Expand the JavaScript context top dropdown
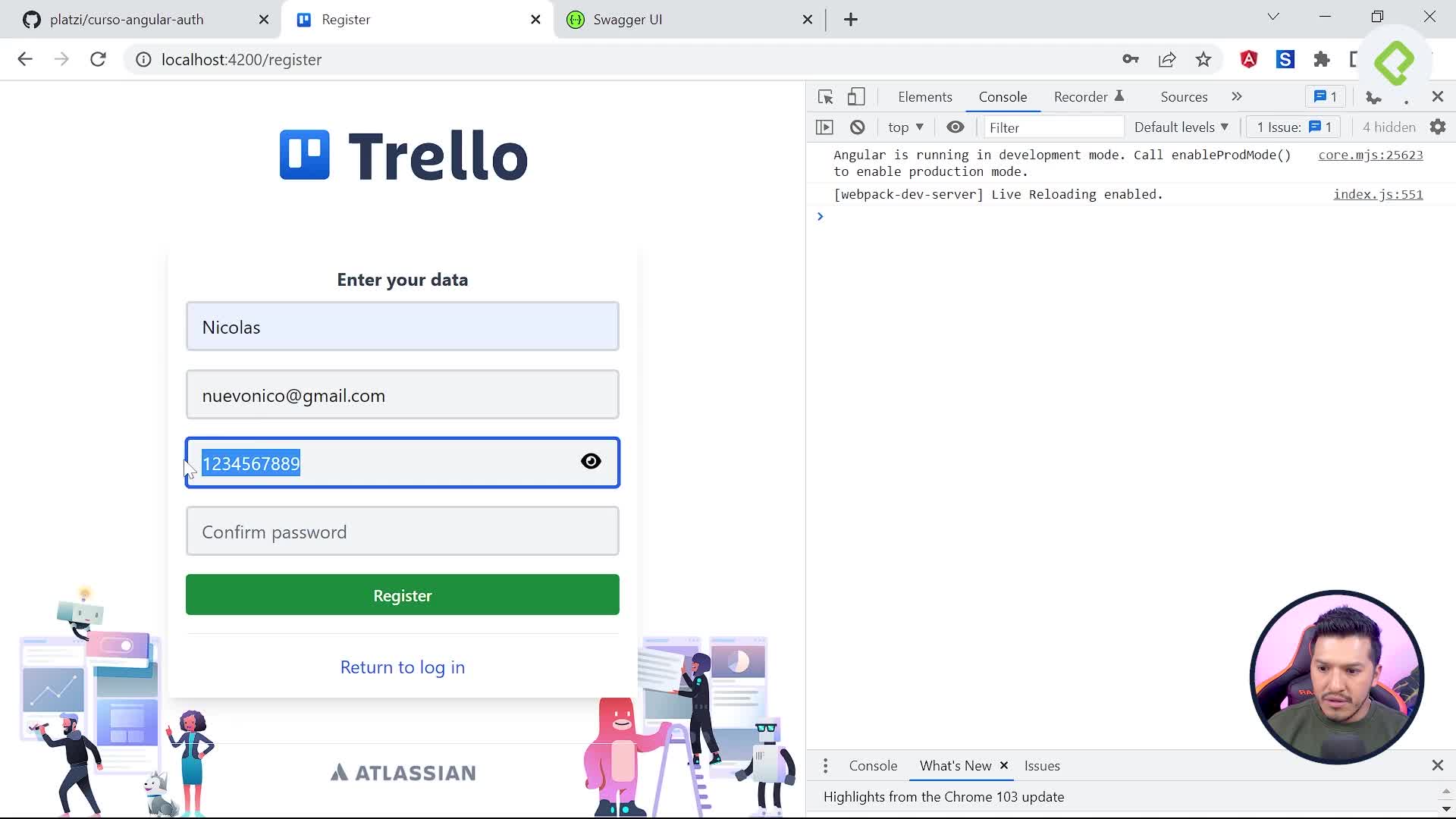The height and width of the screenshot is (819, 1456). pos(905,127)
